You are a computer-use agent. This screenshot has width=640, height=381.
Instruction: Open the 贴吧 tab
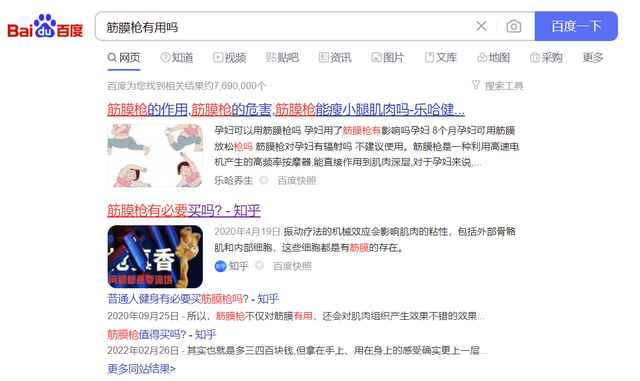pos(282,58)
